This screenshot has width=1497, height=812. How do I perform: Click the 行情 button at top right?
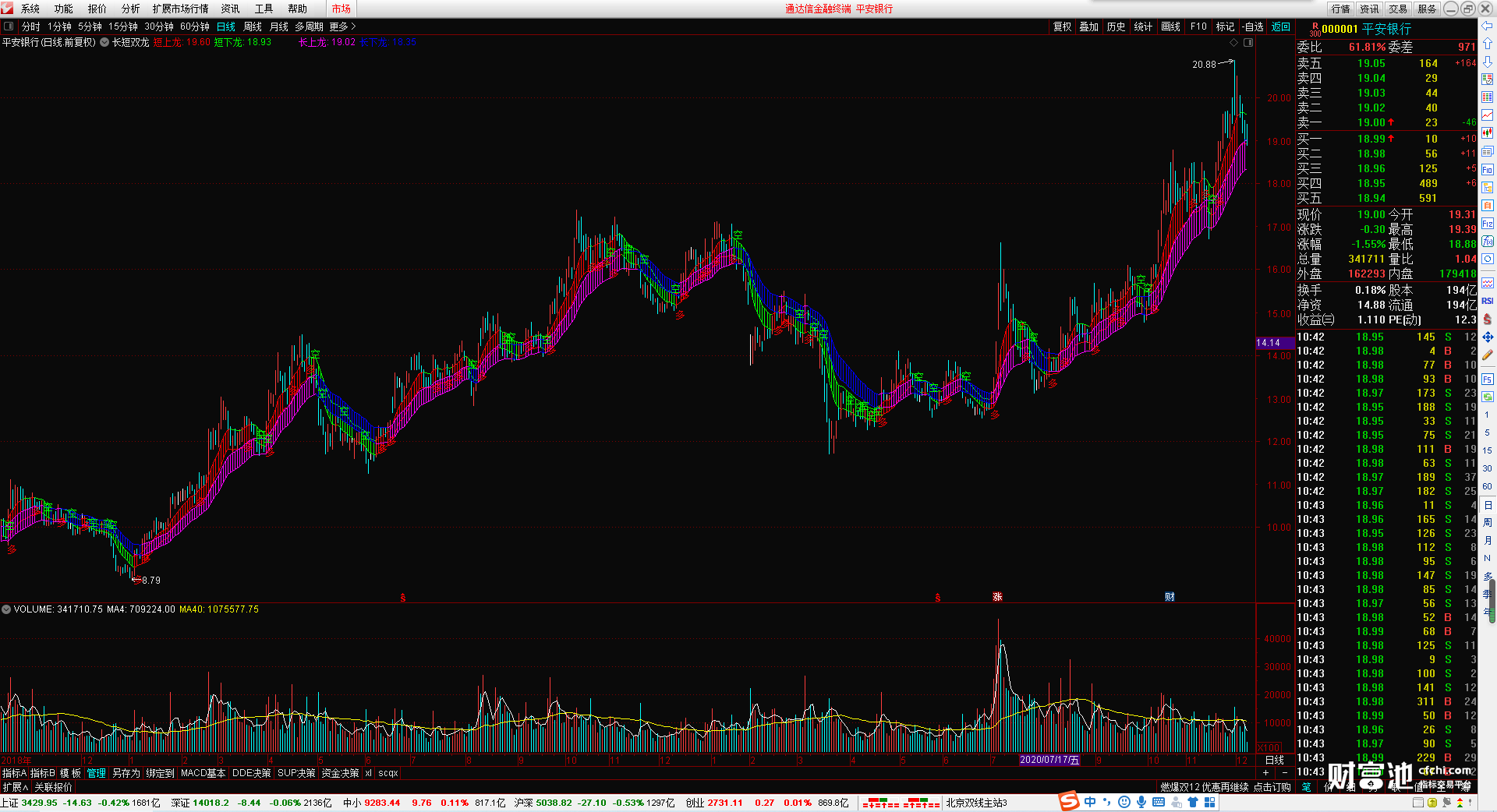click(x=1341, y=9)
